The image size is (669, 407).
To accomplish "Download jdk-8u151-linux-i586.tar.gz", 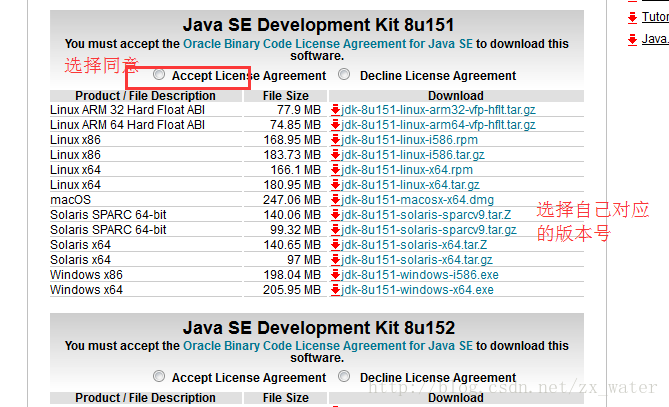I will 413,154.
